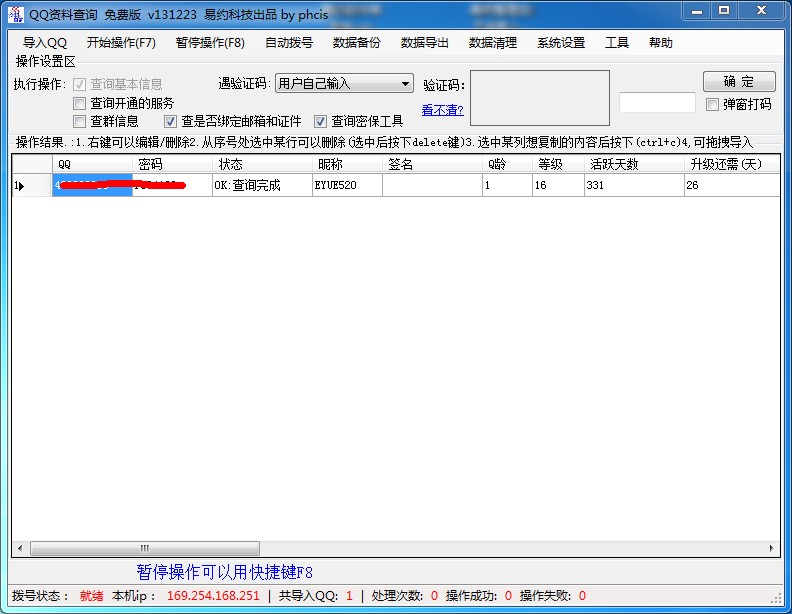
Task: Select the QQ column header
Action: [x=92, y=164]
